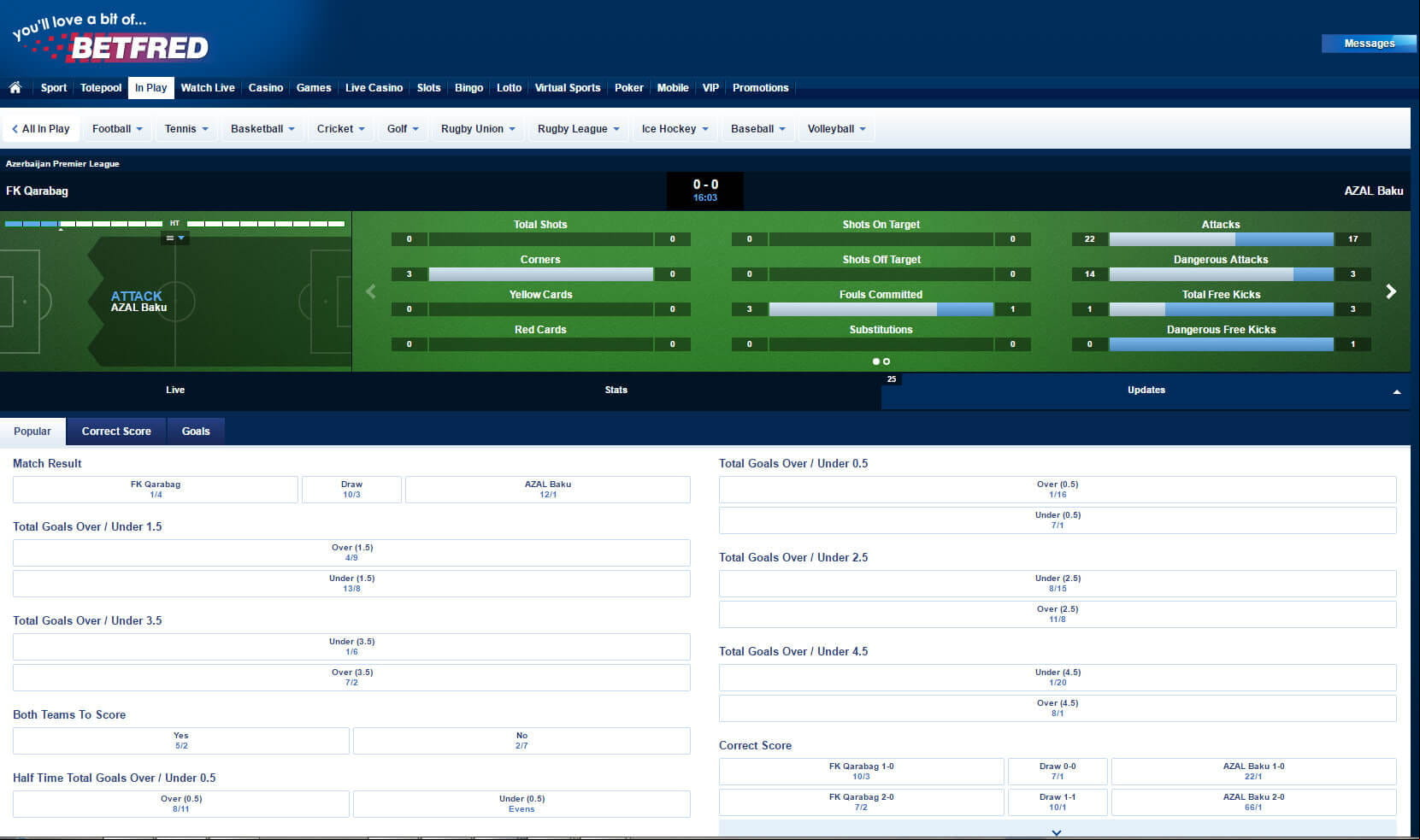1420x840 pixels.
Task: Open the Rugby League dropdown
Action: click(x=578, y=129)
